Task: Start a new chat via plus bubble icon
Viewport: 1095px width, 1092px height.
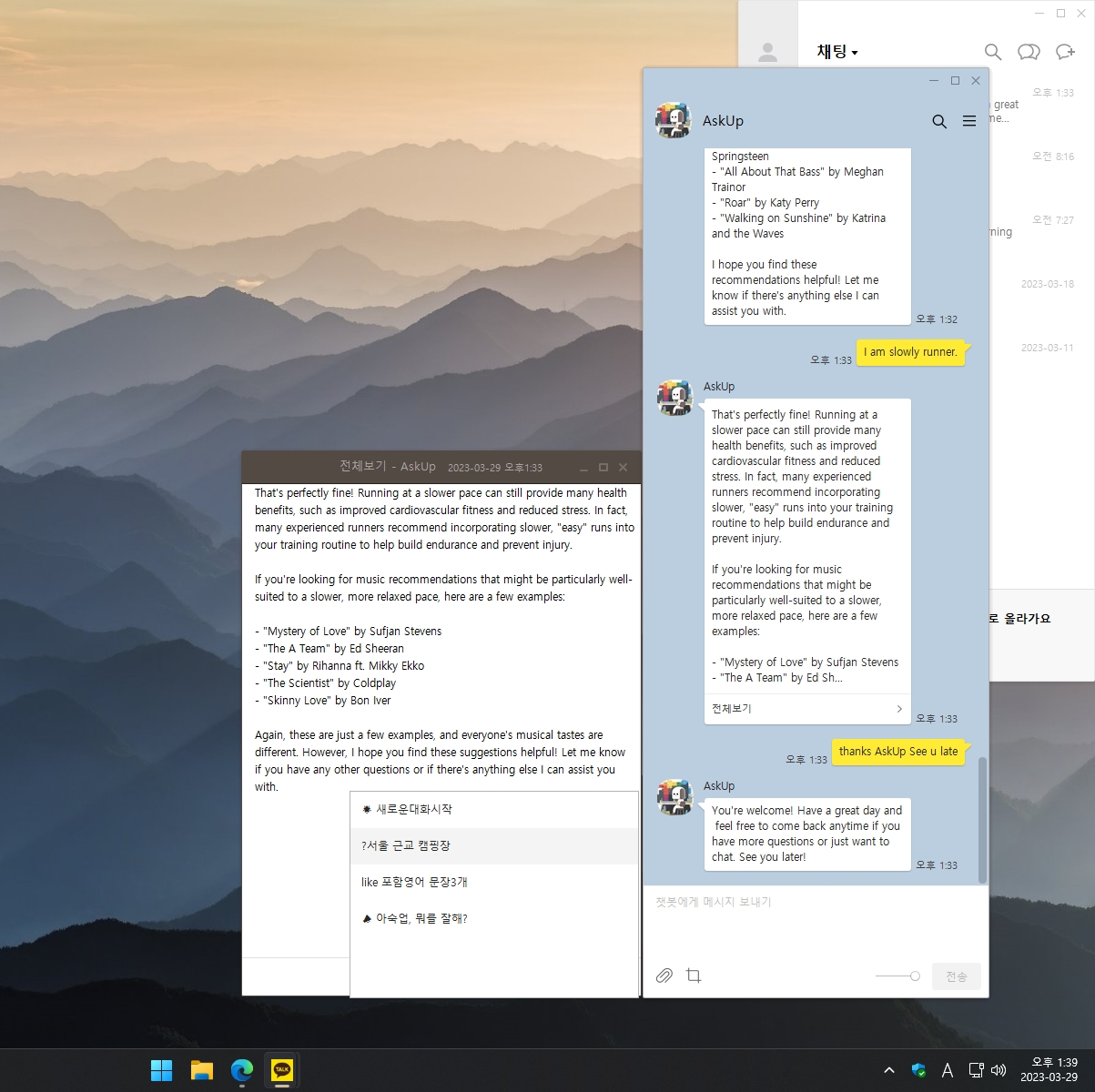Action: (x=1065, y=52)
